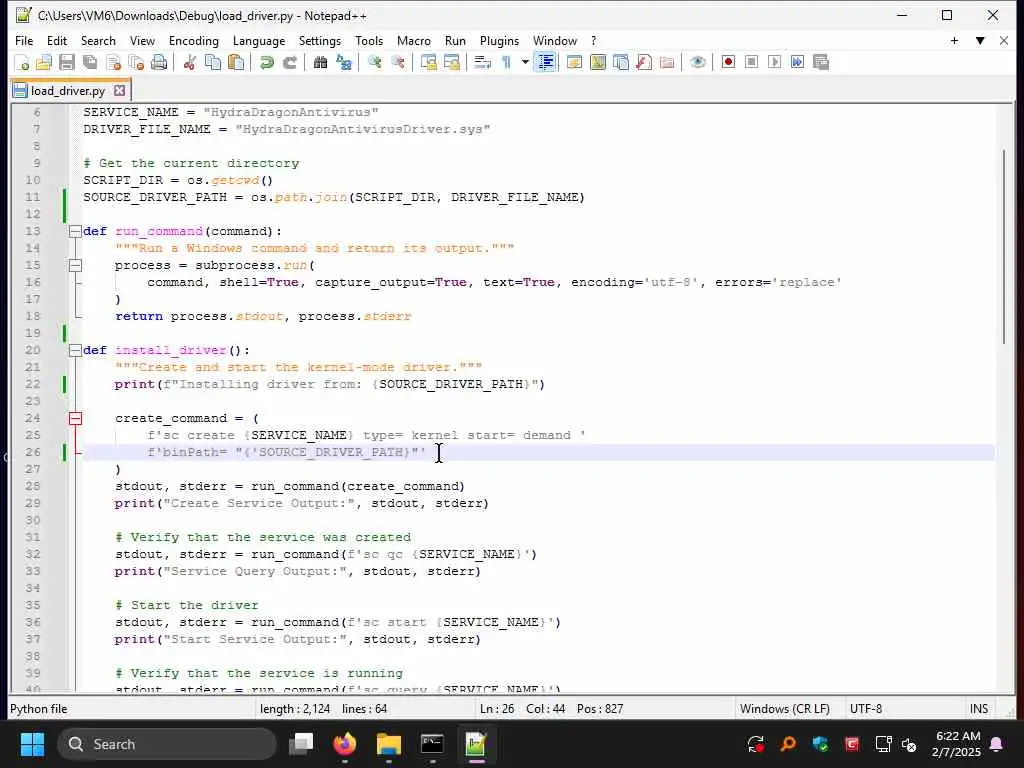Click the Redo toolbar icon
The image size is (1024, 768).
(x=289, y=63)
